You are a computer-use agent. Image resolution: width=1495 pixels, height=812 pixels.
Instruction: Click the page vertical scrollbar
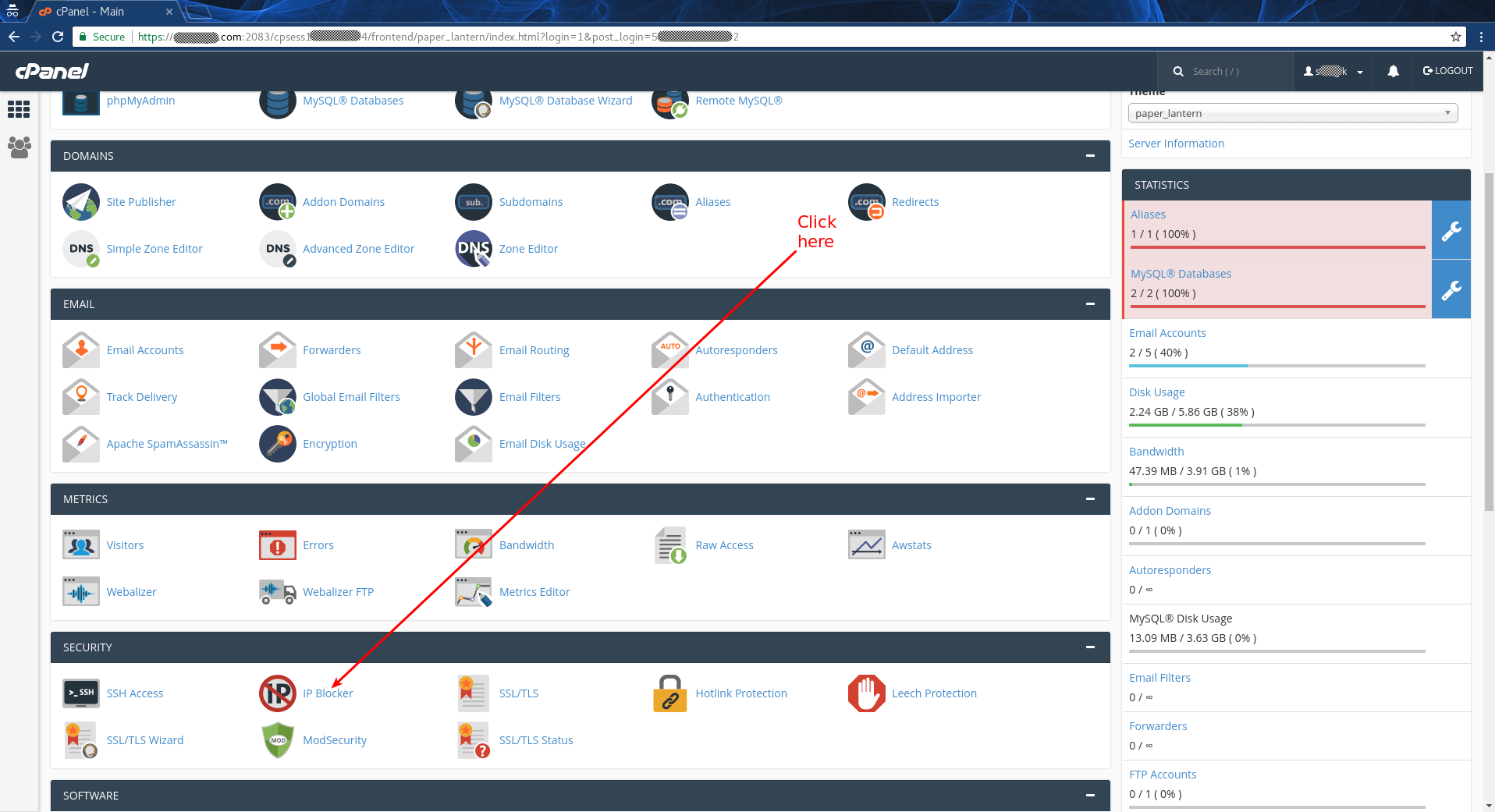click(x=1489, y=343)
